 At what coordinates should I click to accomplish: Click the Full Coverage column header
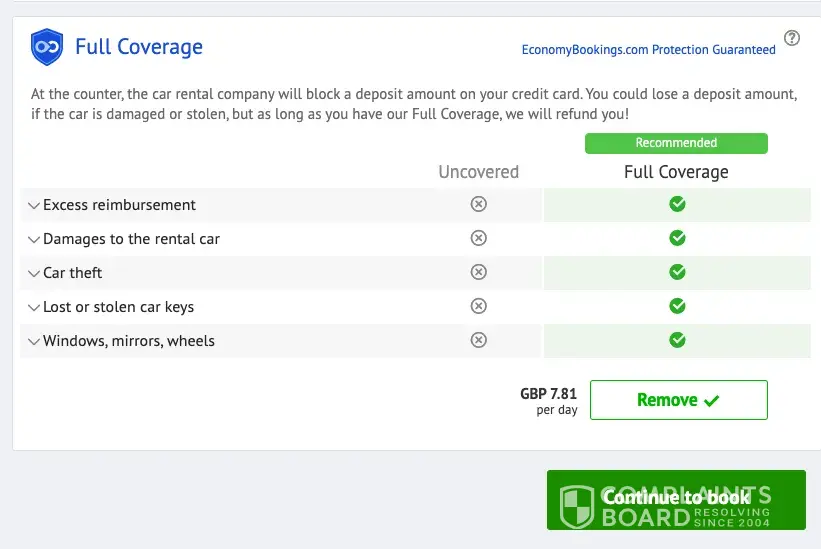pyautogui.click(x=676, y=172)
